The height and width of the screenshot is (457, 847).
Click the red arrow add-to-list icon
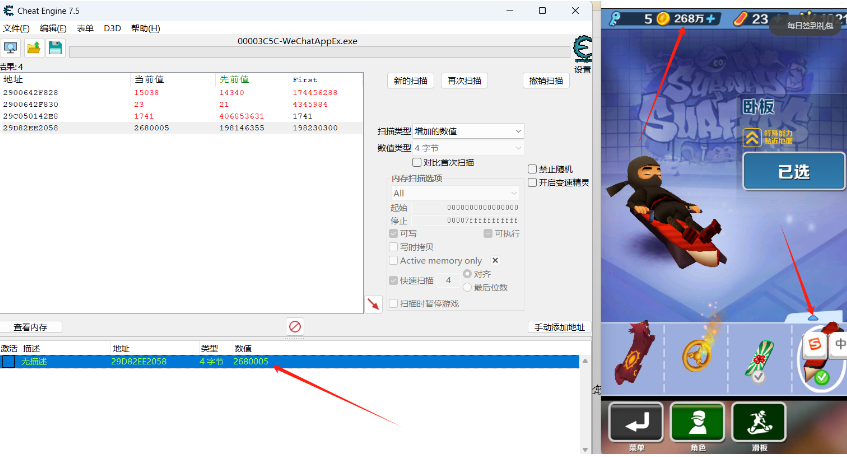click(374, 304)
